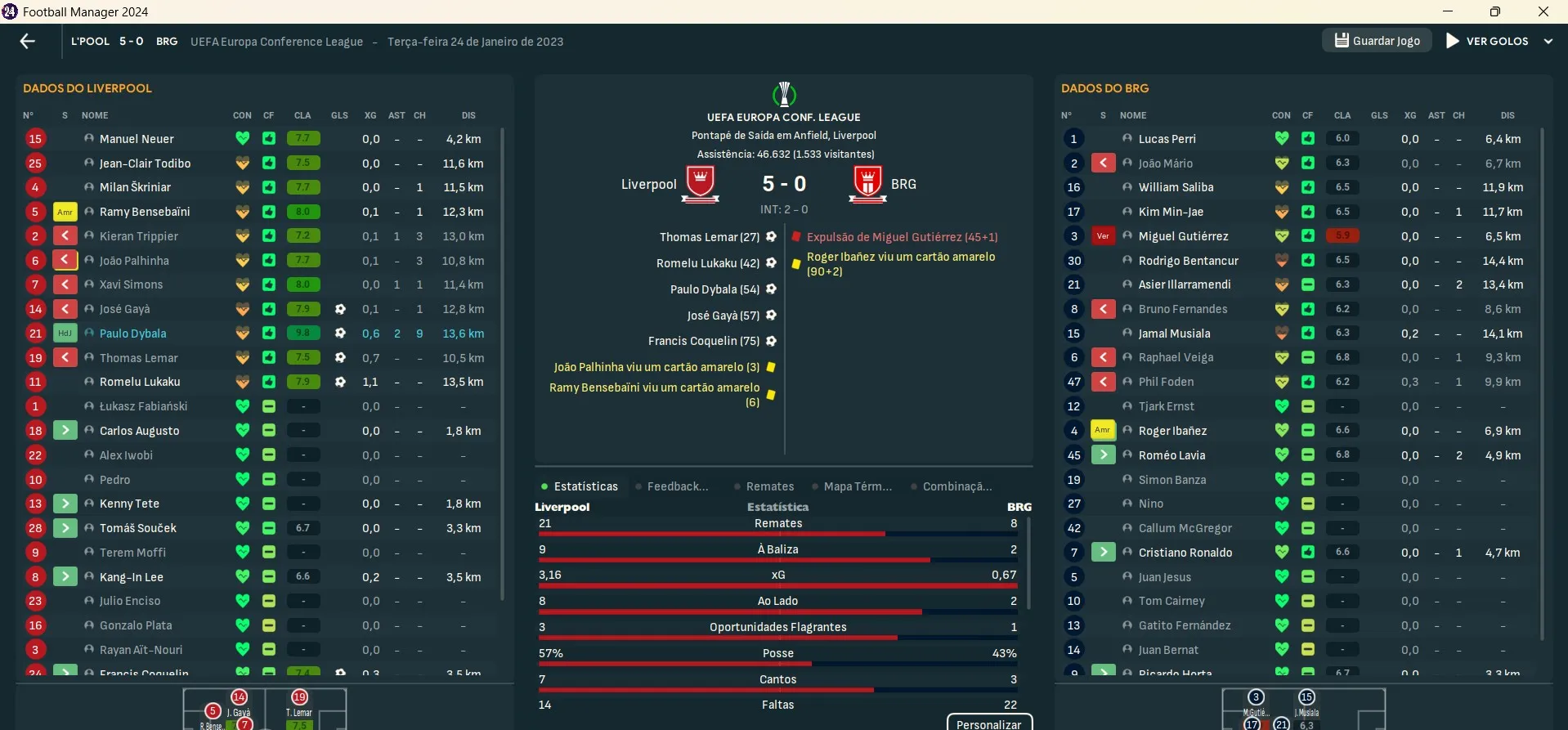Expand the VER GOLOS dropdown arrow
The image size is (1568, 730).
[1548, 41]
